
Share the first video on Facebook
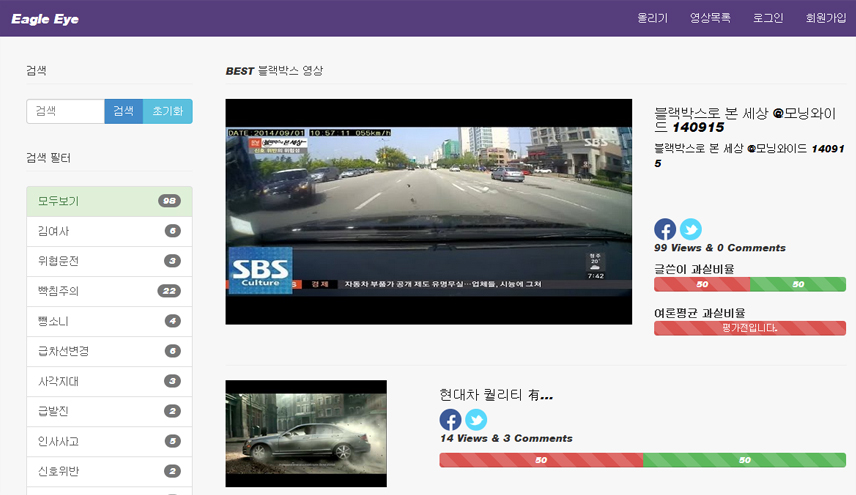coord(665,229)
